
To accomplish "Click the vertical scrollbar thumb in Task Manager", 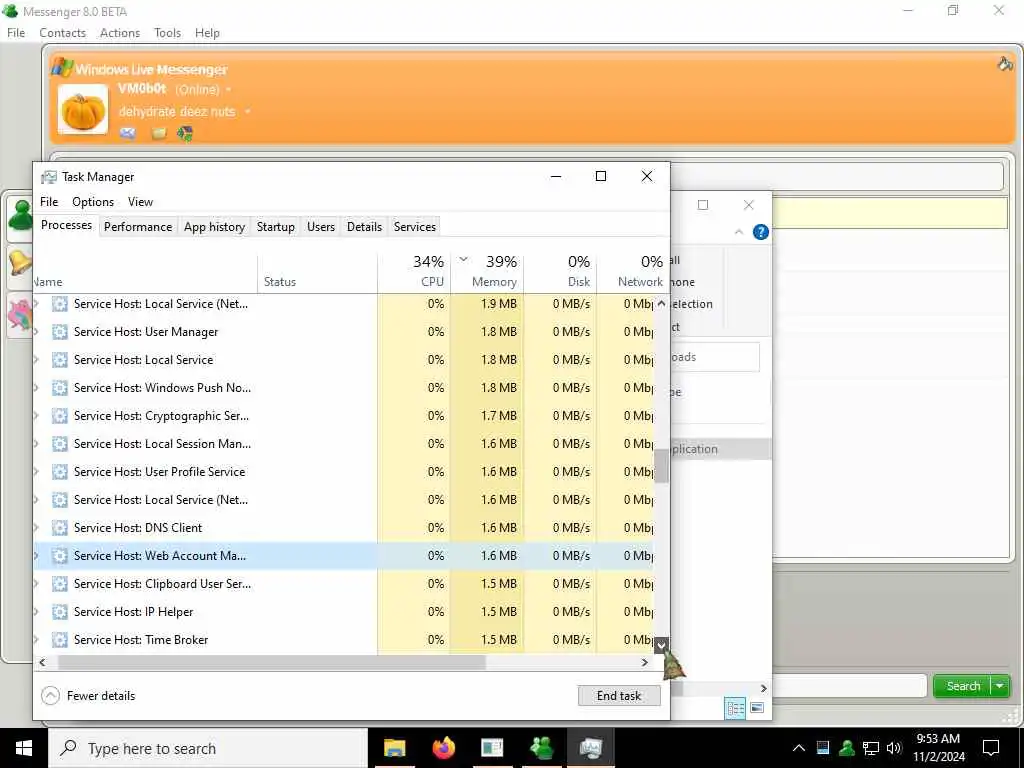I will pos(662,465).
